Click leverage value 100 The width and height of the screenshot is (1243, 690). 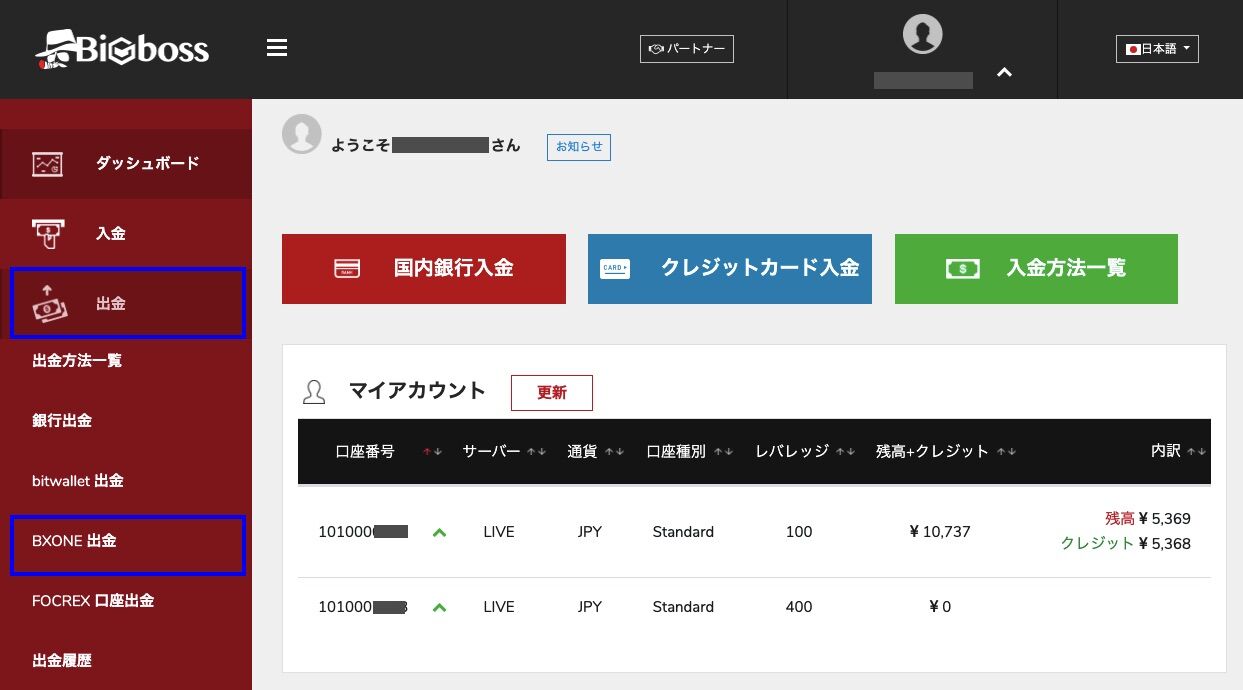[x=799, y=532]
